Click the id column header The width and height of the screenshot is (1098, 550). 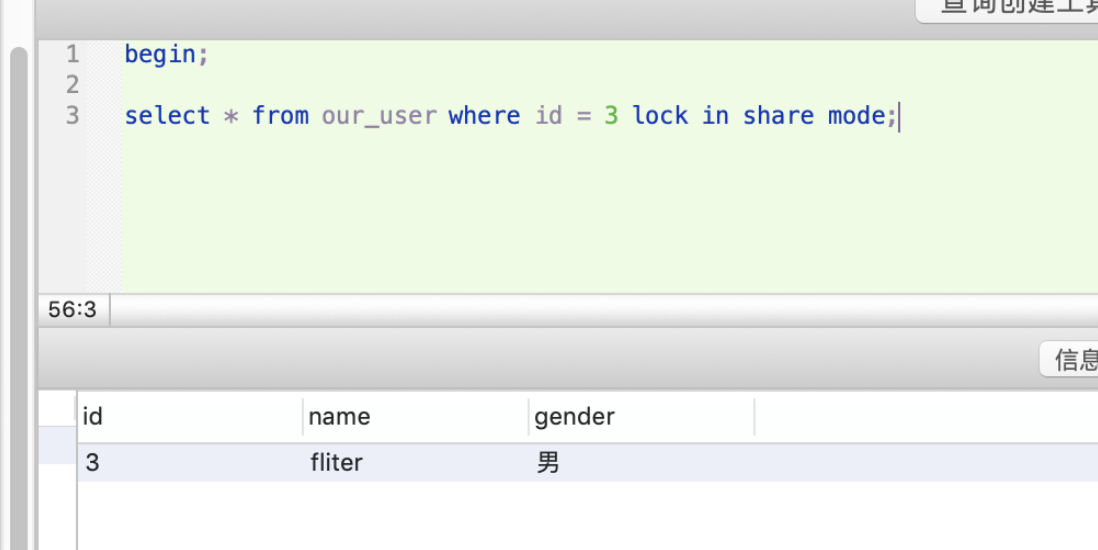(x=93, y=416)
